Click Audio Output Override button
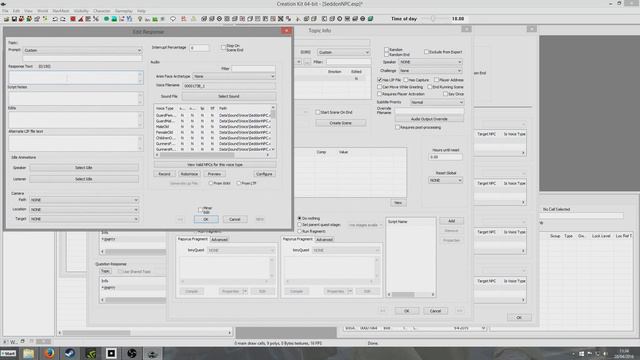Screen dimensions: 640x360 [x=429, y=119]
